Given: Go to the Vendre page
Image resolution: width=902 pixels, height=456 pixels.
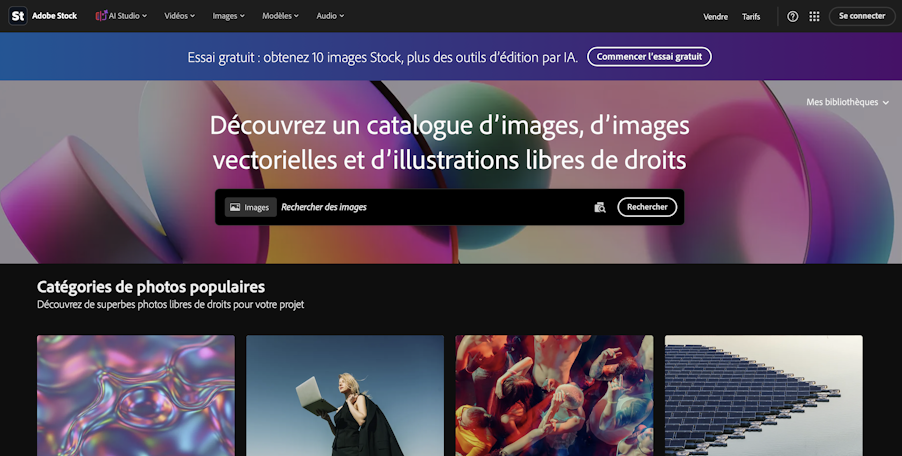Looking at the screenshot, I should click(x=716, y=17).
